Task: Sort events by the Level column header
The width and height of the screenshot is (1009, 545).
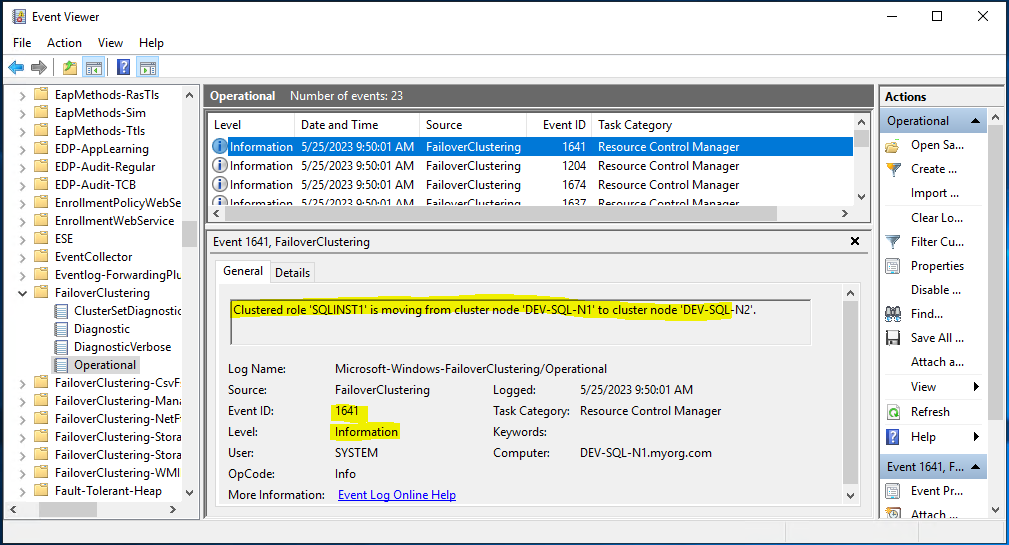Action: point(252,125)
